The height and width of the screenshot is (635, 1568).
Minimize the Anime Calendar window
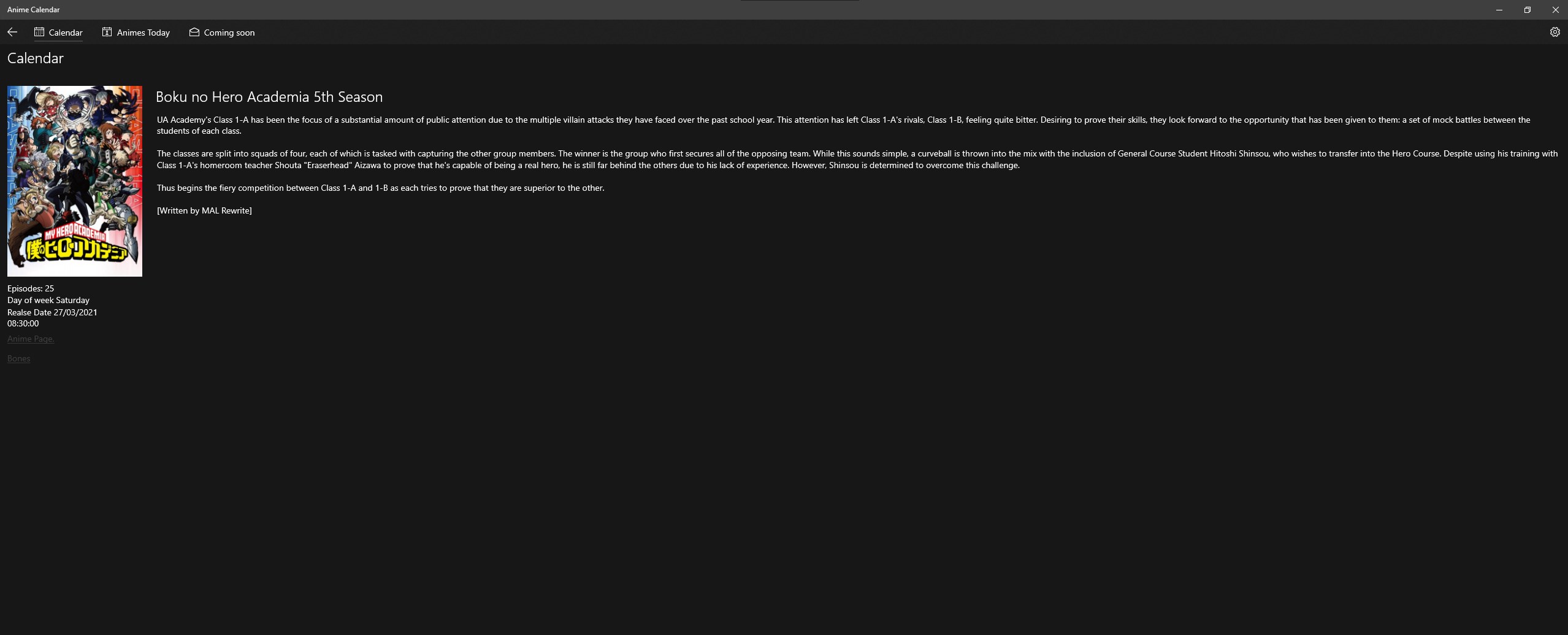pos(1499,10)
